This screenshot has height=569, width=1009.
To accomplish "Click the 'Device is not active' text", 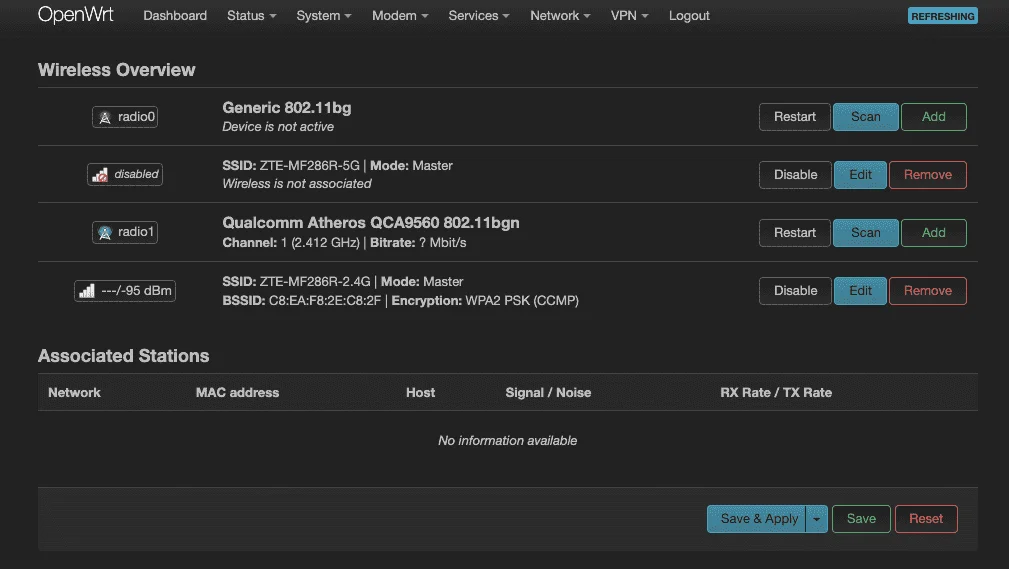I will (x=278, y=127).
